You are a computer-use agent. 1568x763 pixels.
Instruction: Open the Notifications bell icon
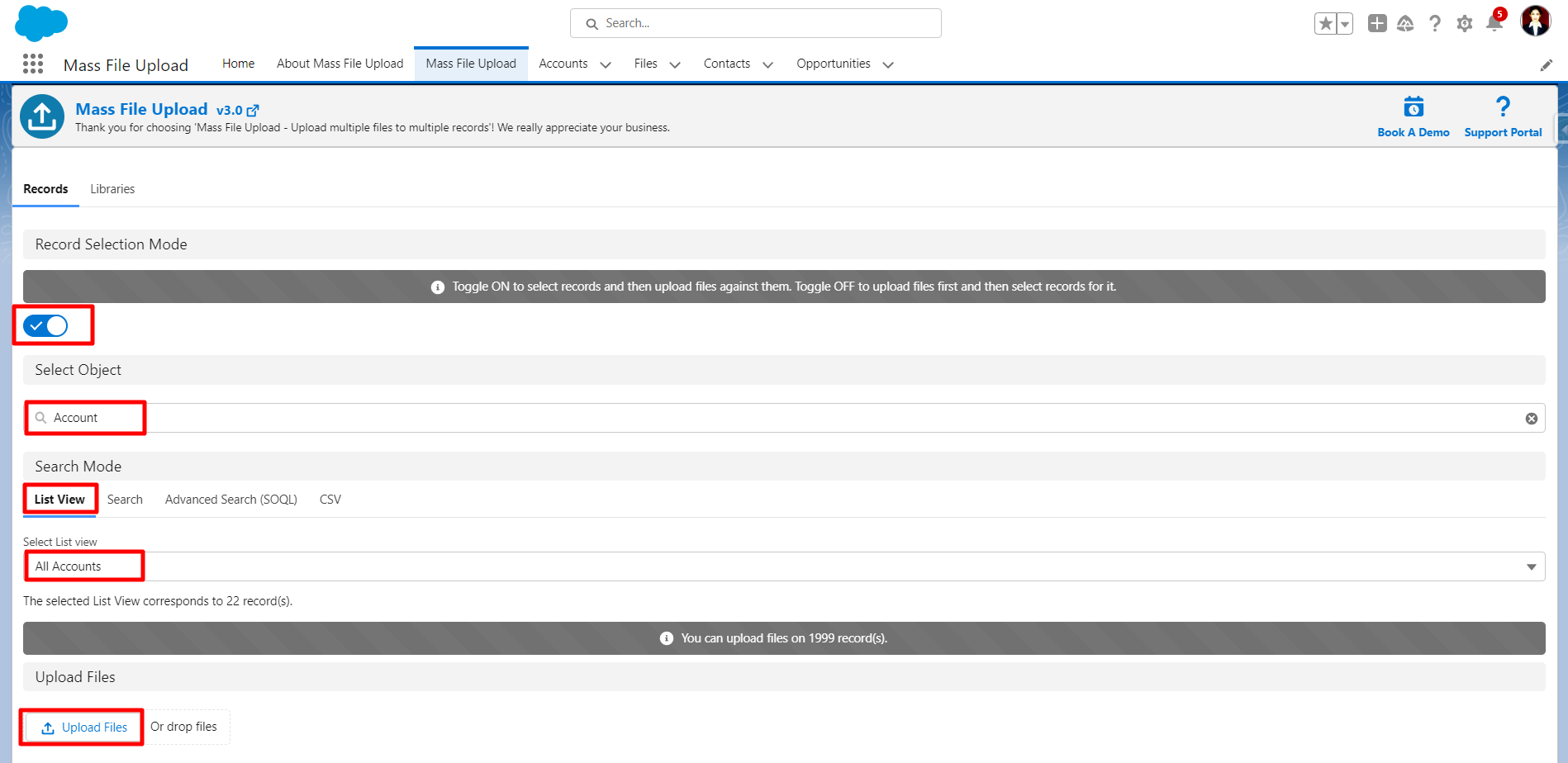tap(1494, 22)
